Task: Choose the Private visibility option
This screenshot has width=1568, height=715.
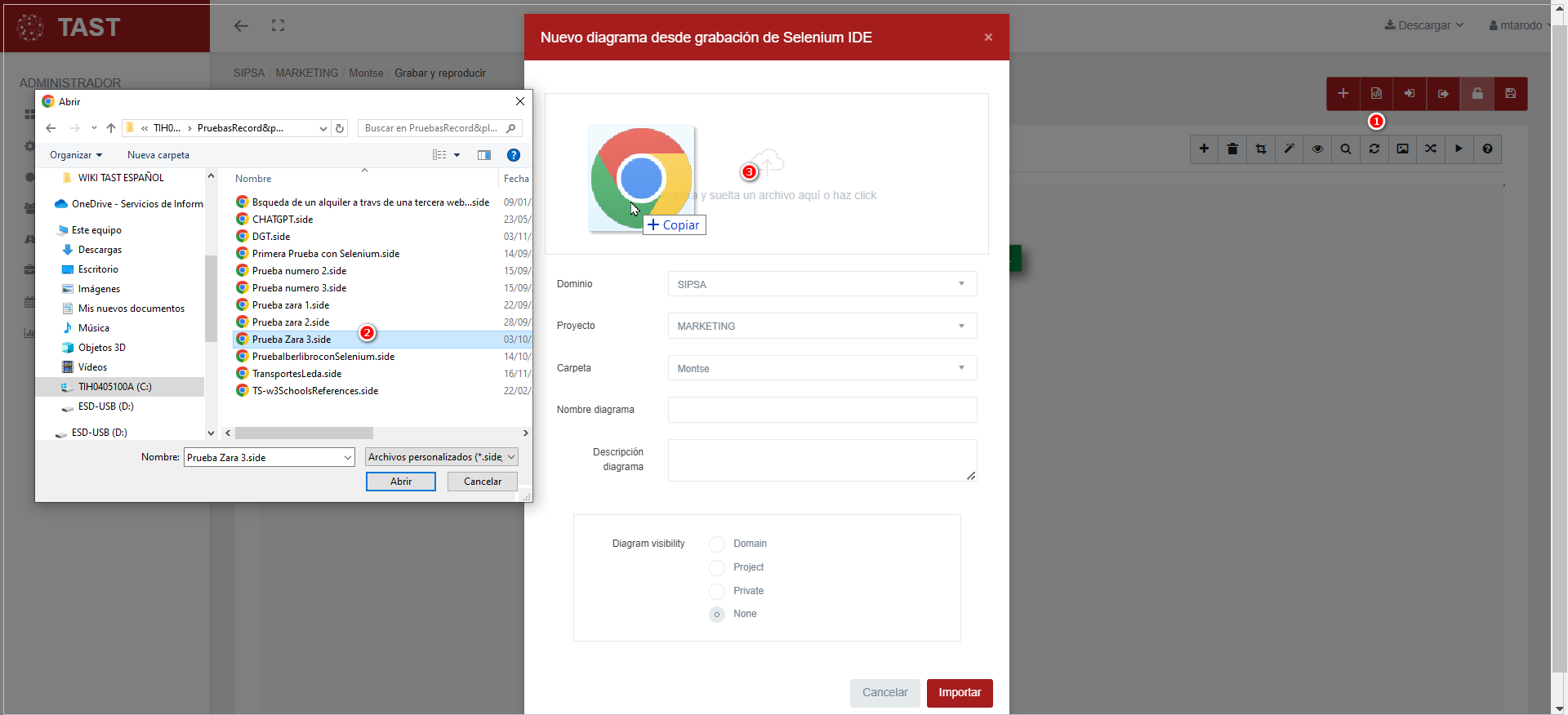Action: [717, 592]
